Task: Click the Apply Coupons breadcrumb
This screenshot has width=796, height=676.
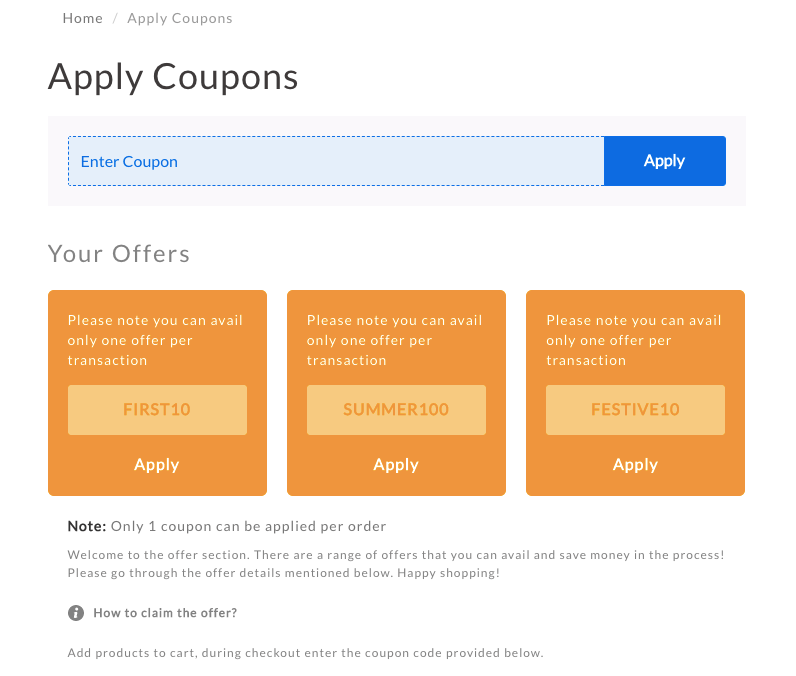Action: tap(180, 18)
